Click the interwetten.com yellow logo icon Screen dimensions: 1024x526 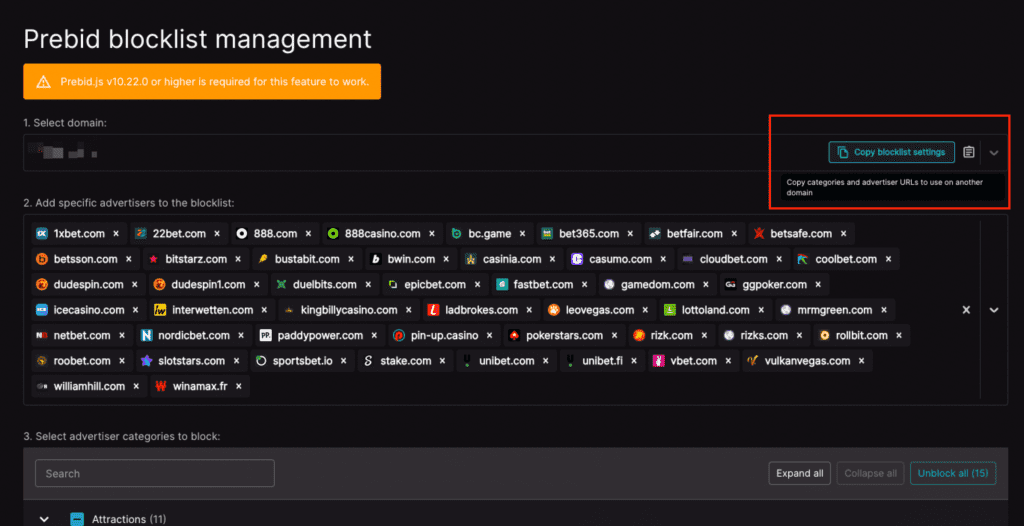160,310
